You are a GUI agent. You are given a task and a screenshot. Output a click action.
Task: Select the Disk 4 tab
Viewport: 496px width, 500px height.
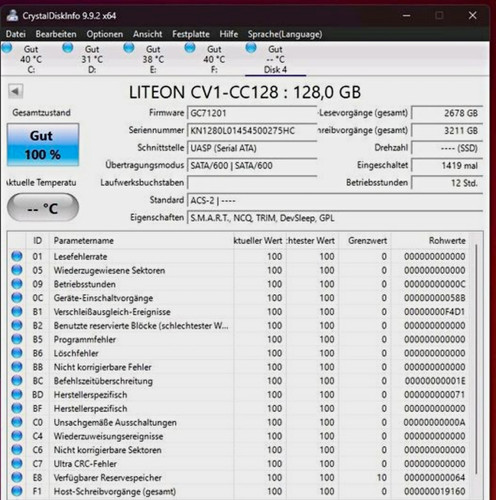point(275,59)
